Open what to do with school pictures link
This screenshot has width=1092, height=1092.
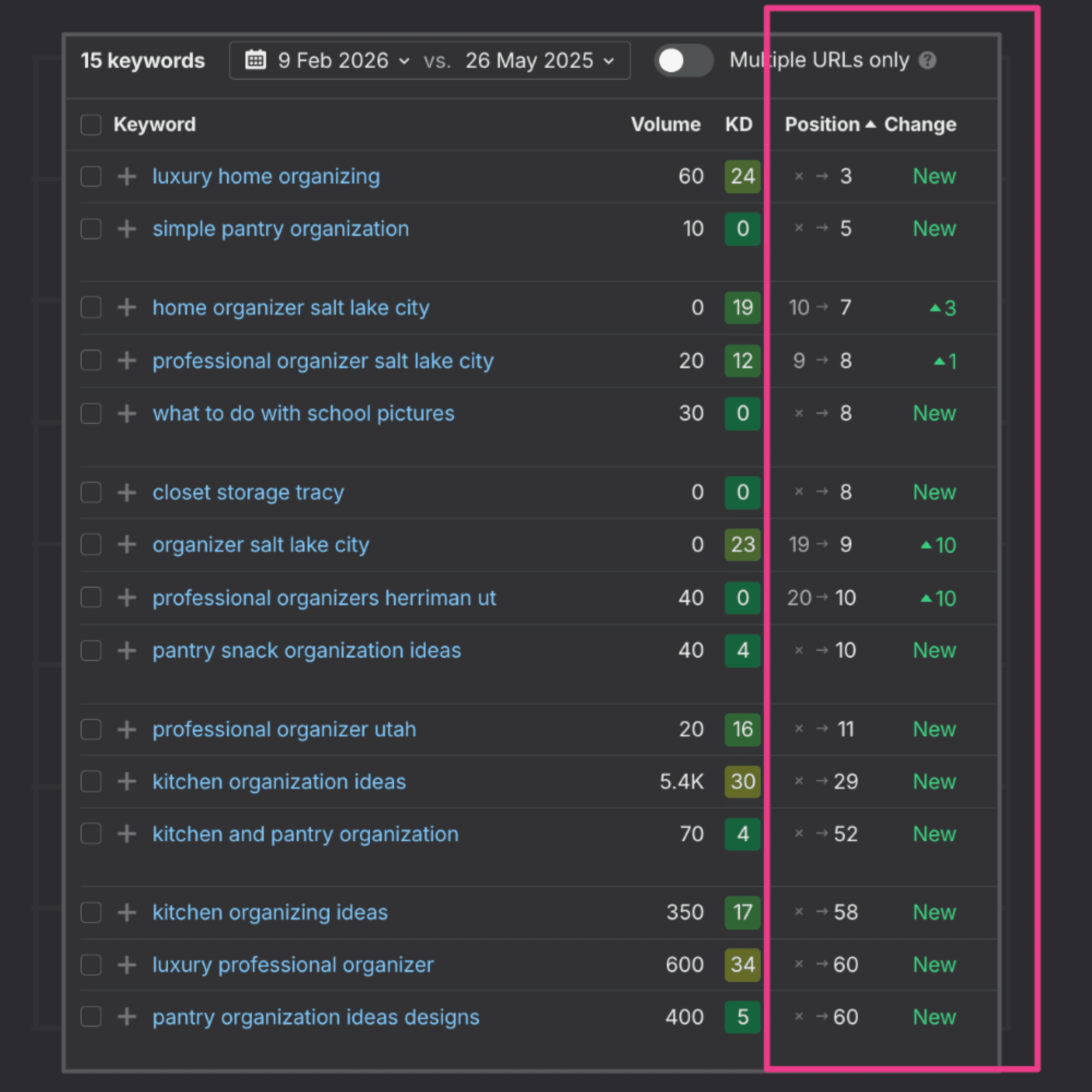[x=304, y=414]
